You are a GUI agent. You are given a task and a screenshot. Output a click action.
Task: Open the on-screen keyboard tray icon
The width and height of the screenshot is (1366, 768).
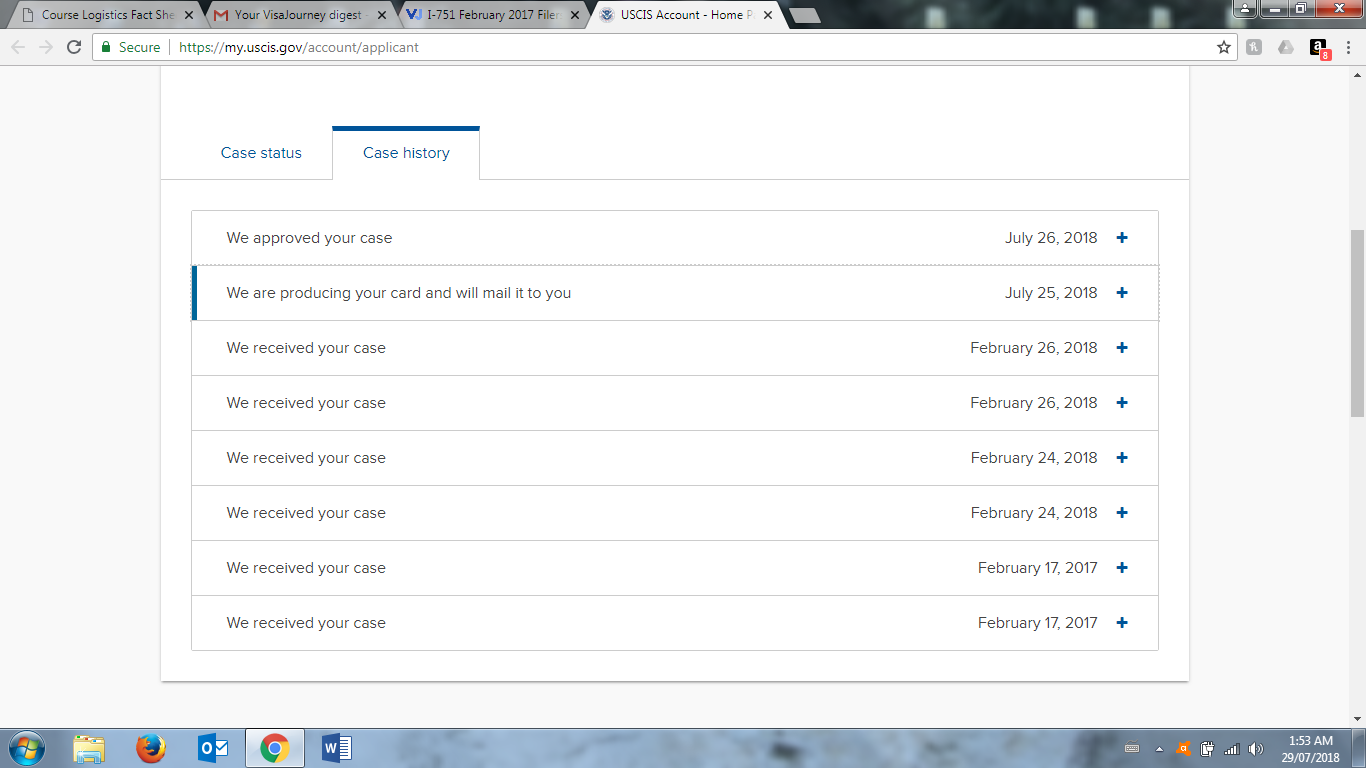[1131, 748]
